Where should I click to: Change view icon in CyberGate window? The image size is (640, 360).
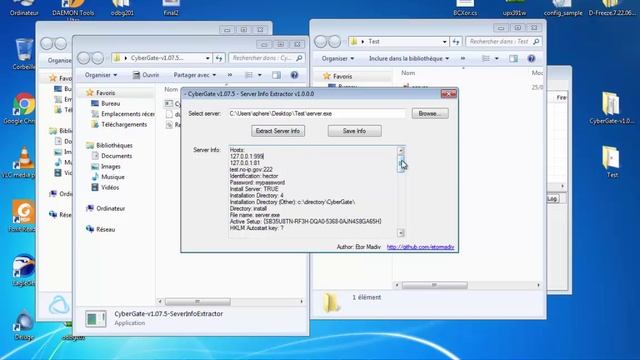tap(249, 75)
